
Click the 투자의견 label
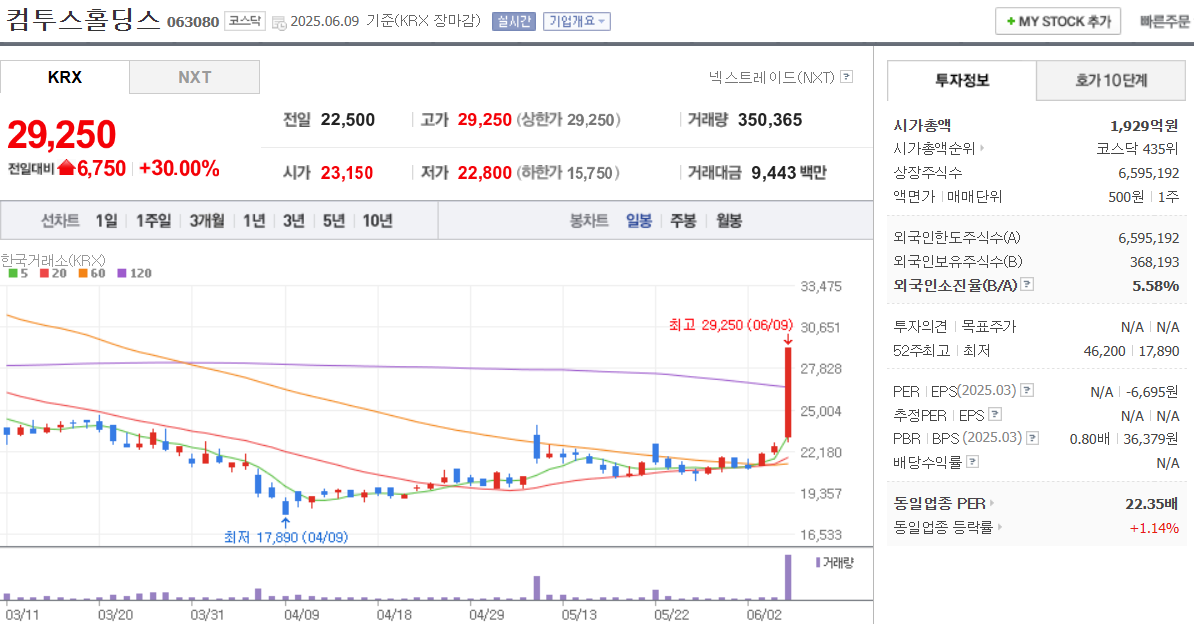[x=919, y=326]
